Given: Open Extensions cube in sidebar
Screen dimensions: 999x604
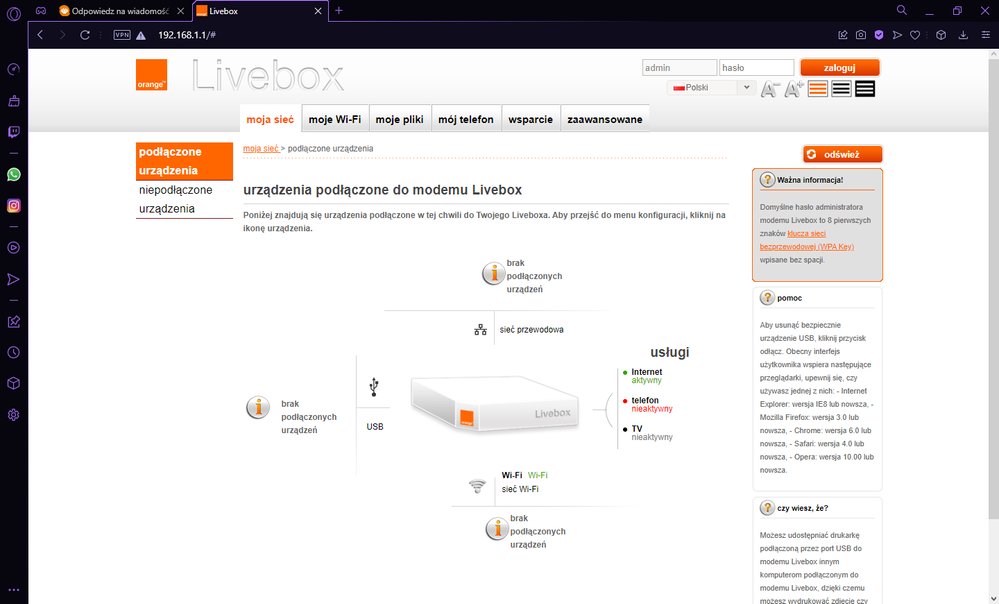Looking at the screenshot, I should click(13, 384).
